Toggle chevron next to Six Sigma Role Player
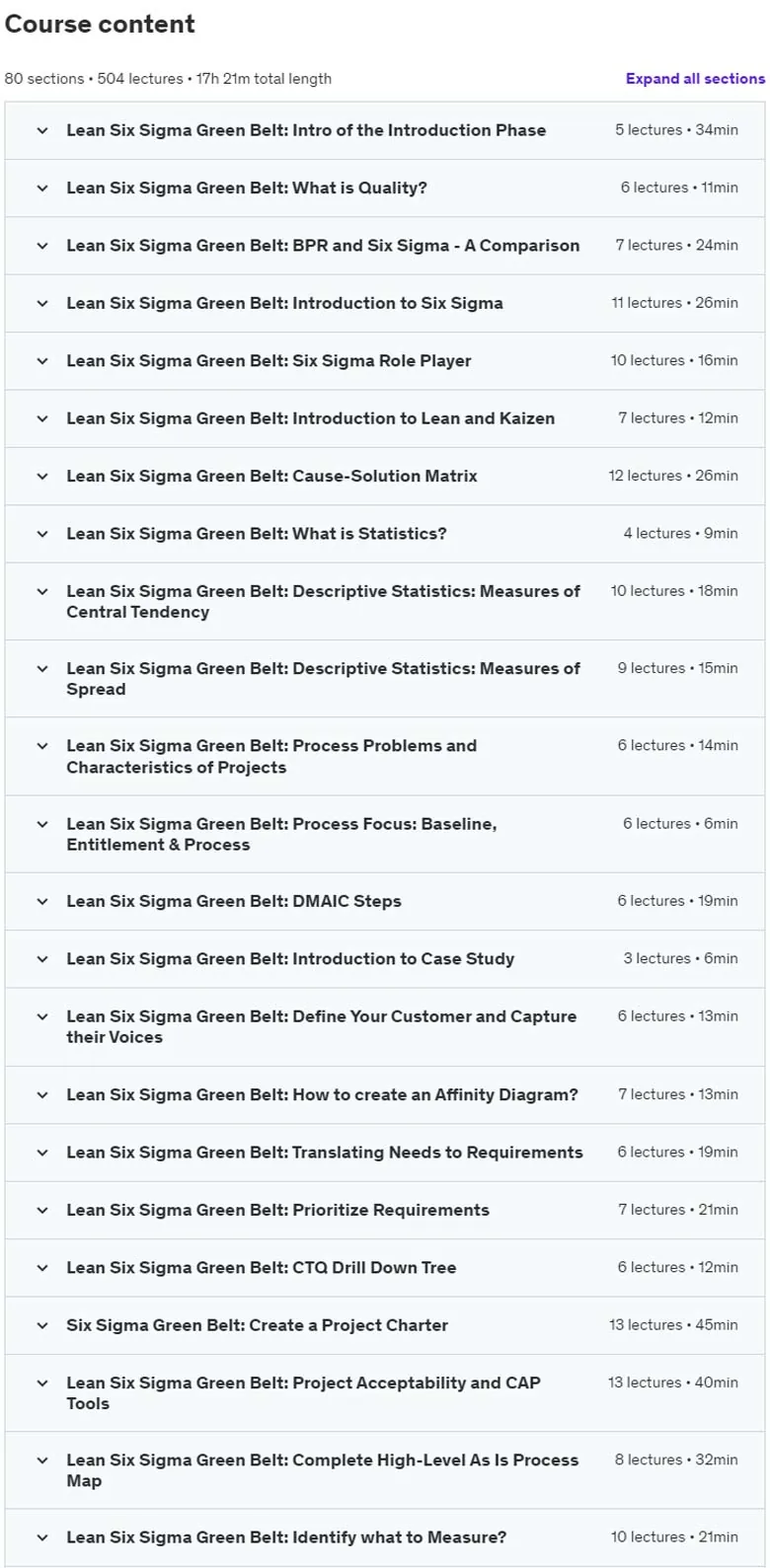Screen dimensions: 770x1568 41,361
